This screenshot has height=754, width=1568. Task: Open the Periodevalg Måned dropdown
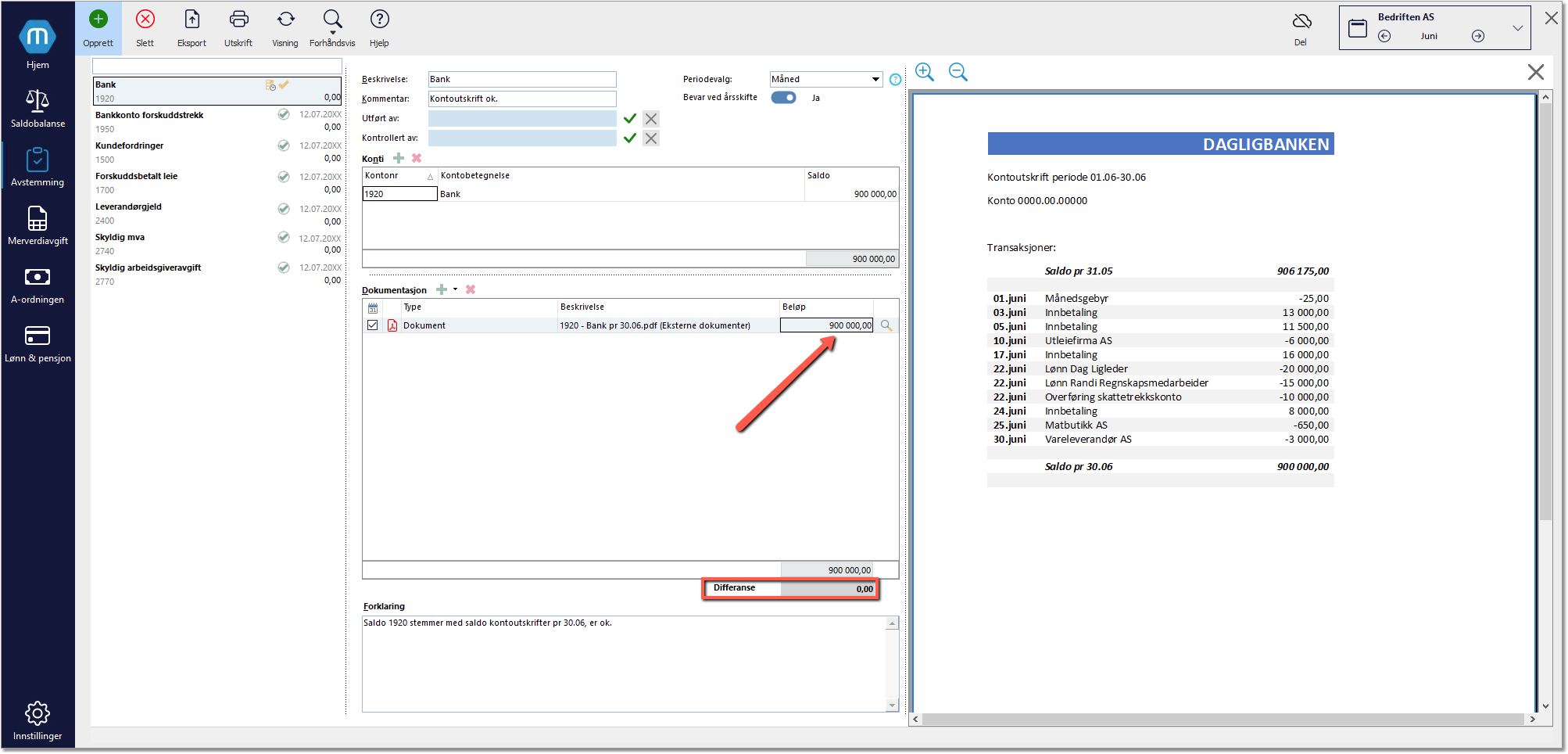coord(826,79)
